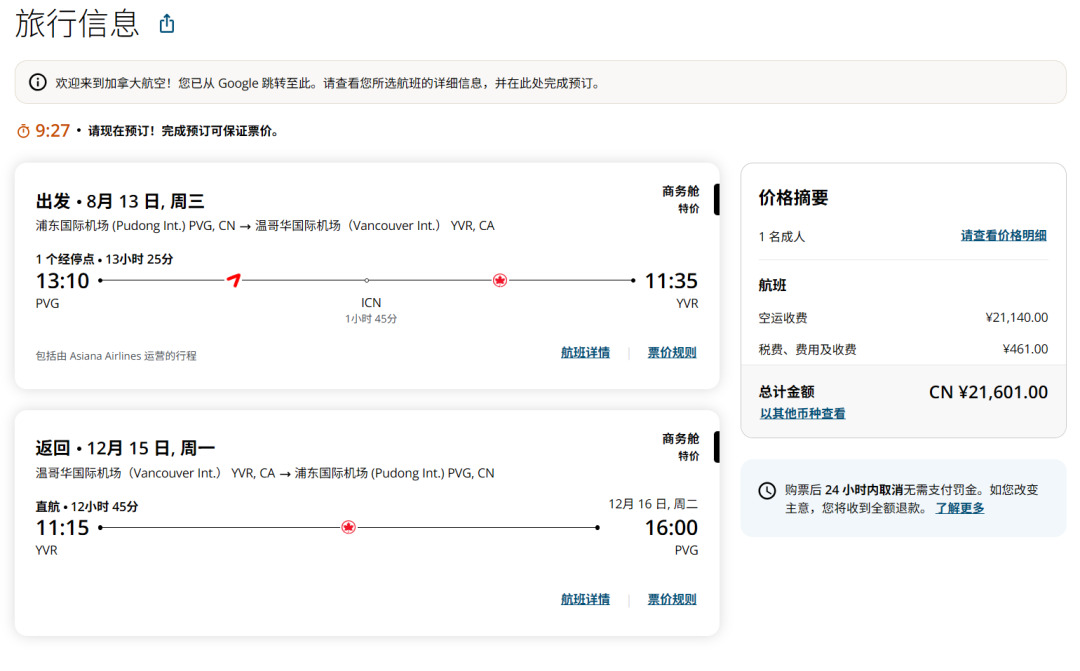View 票价规则 for the return flight
Screen dimensions: 1080x671
click(x=671, y=600)
